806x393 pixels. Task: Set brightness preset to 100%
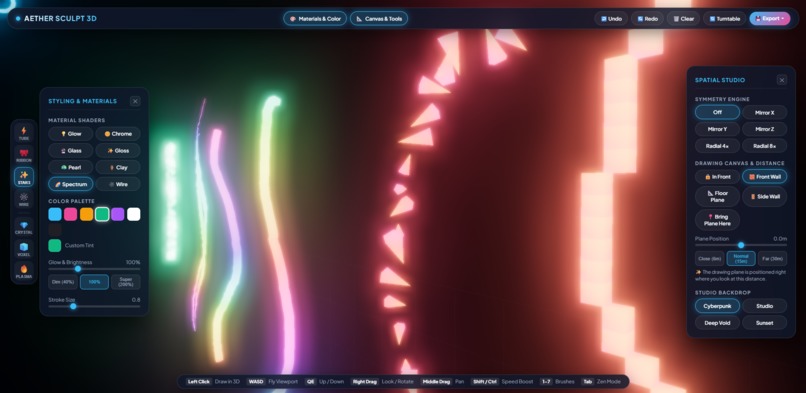[x=95, y=282]
